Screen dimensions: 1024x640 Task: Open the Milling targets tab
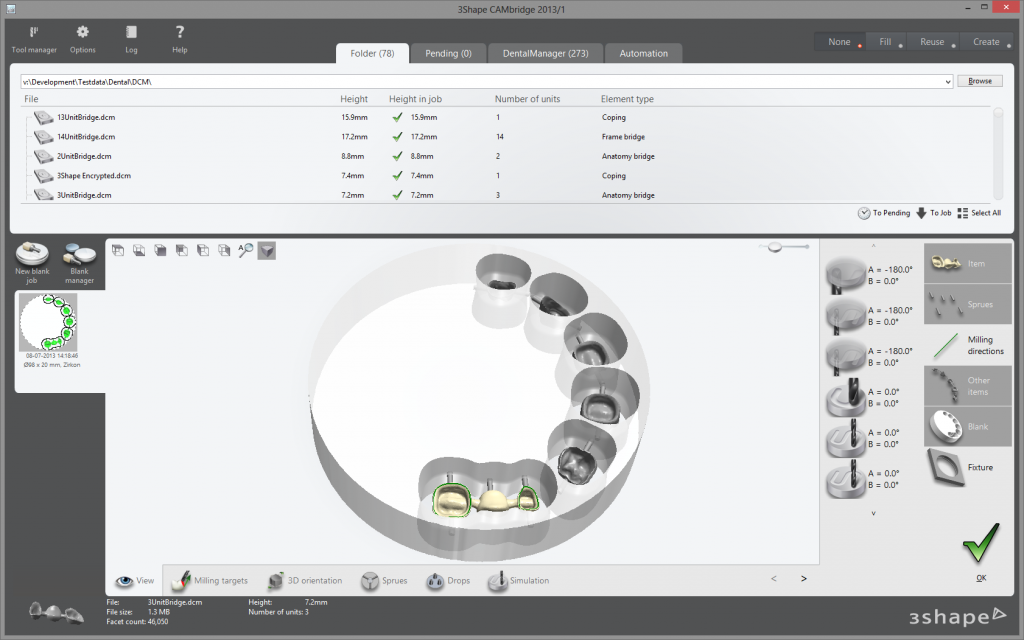click(210, 581)
